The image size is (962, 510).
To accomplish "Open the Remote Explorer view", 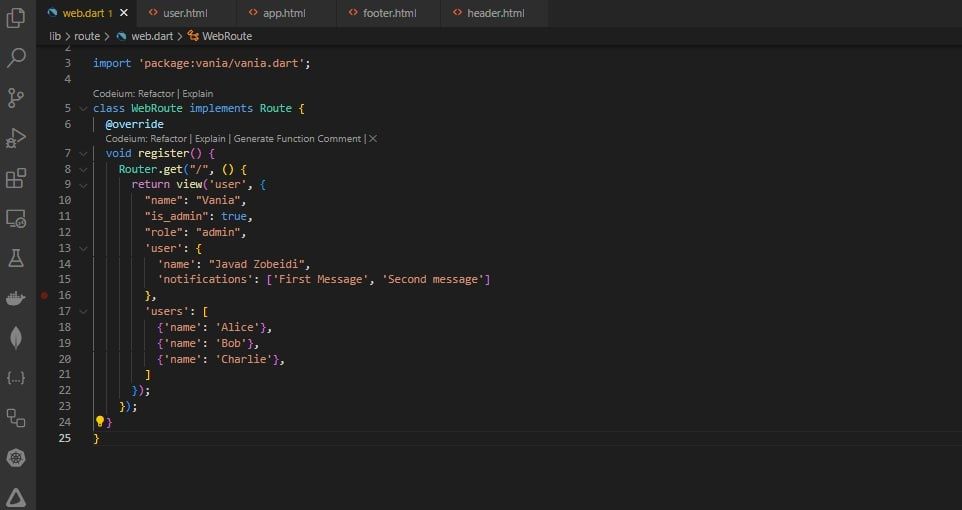I will tap(16, 218).
